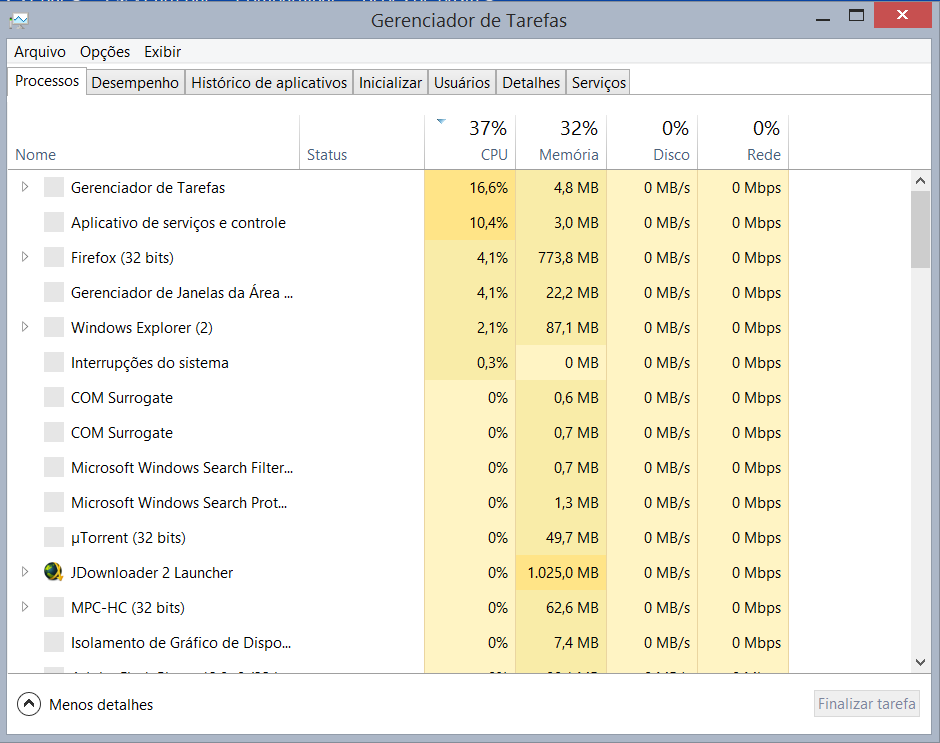Sort by the Status column header

(362, 142)
